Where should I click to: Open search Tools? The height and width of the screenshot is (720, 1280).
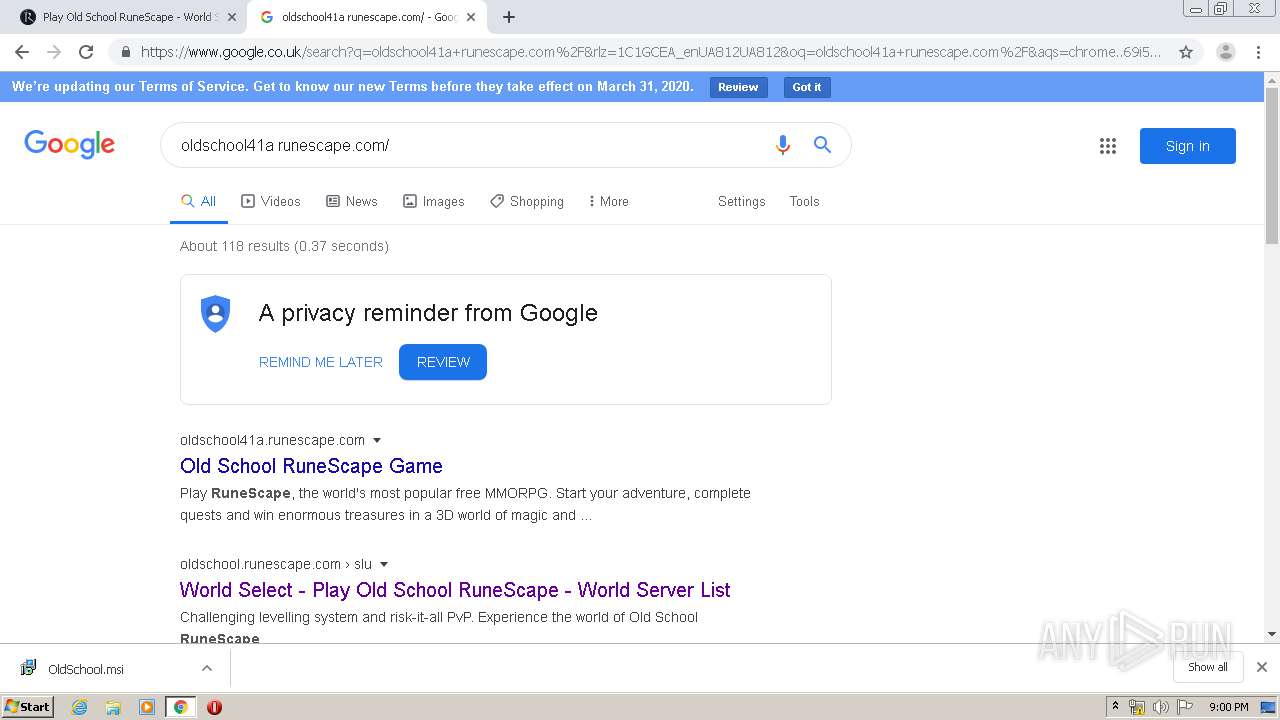[804, 201]
